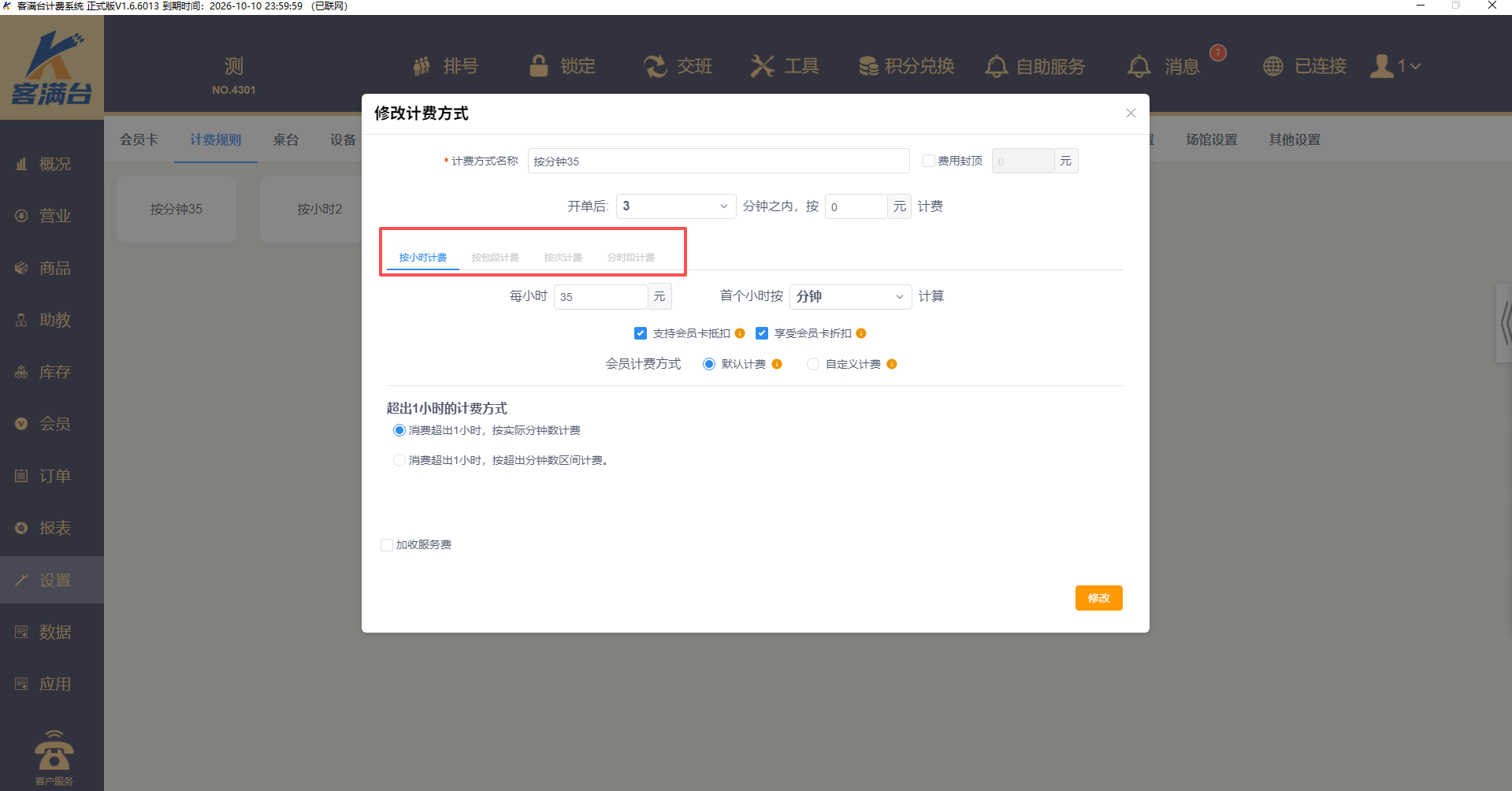
Task: Enable the 费用封顶 checkbox
Action: pos(929,161)
